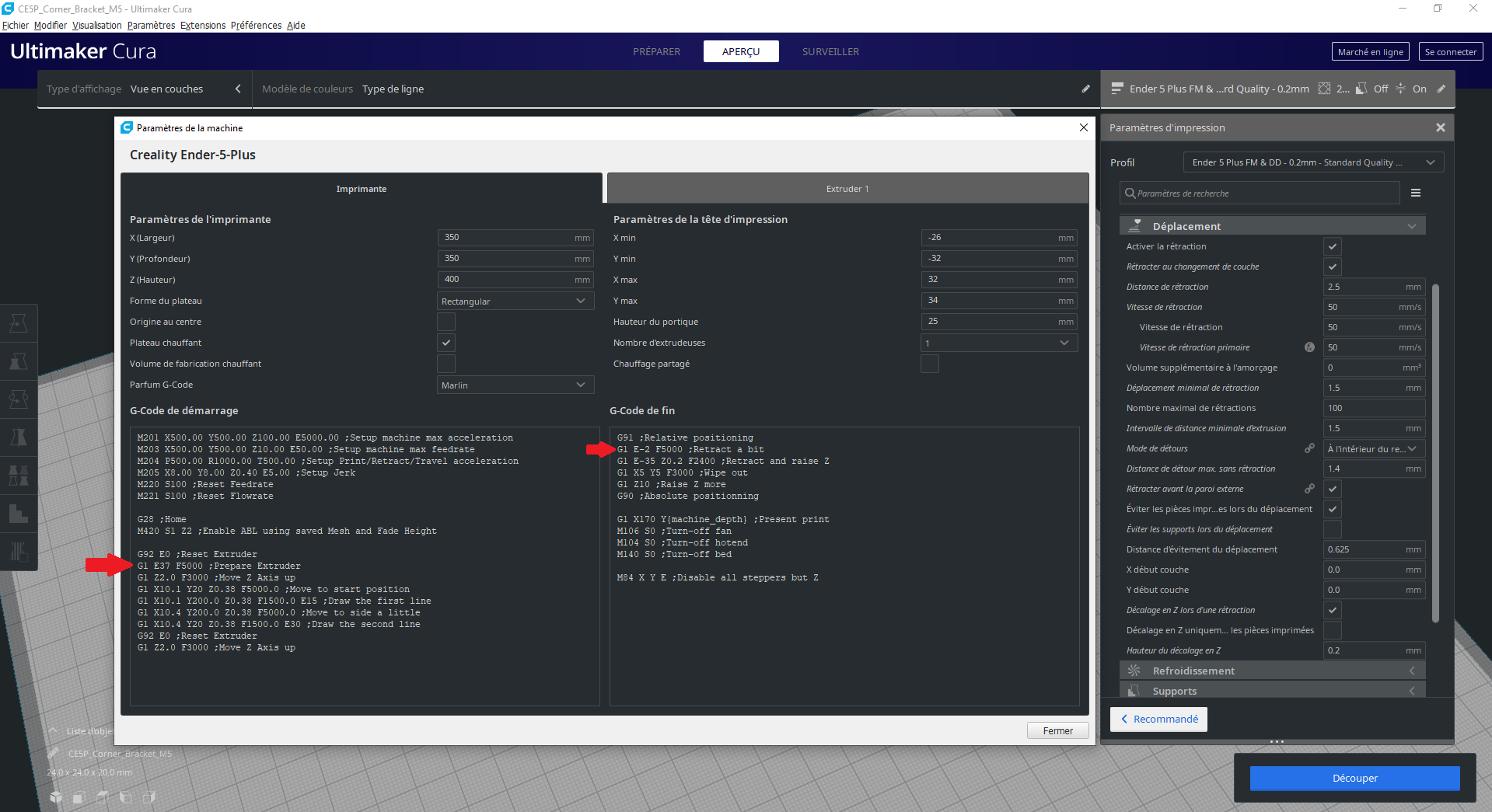Open the Fichier menu
The image size is (1492, 812).
(16, 25)
